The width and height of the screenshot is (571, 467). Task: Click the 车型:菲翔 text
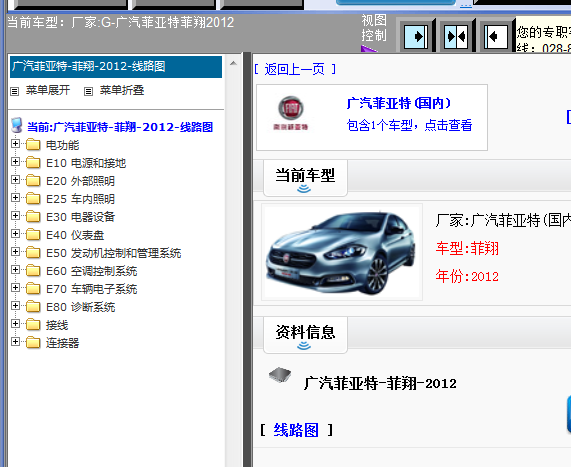pos(467,248)
